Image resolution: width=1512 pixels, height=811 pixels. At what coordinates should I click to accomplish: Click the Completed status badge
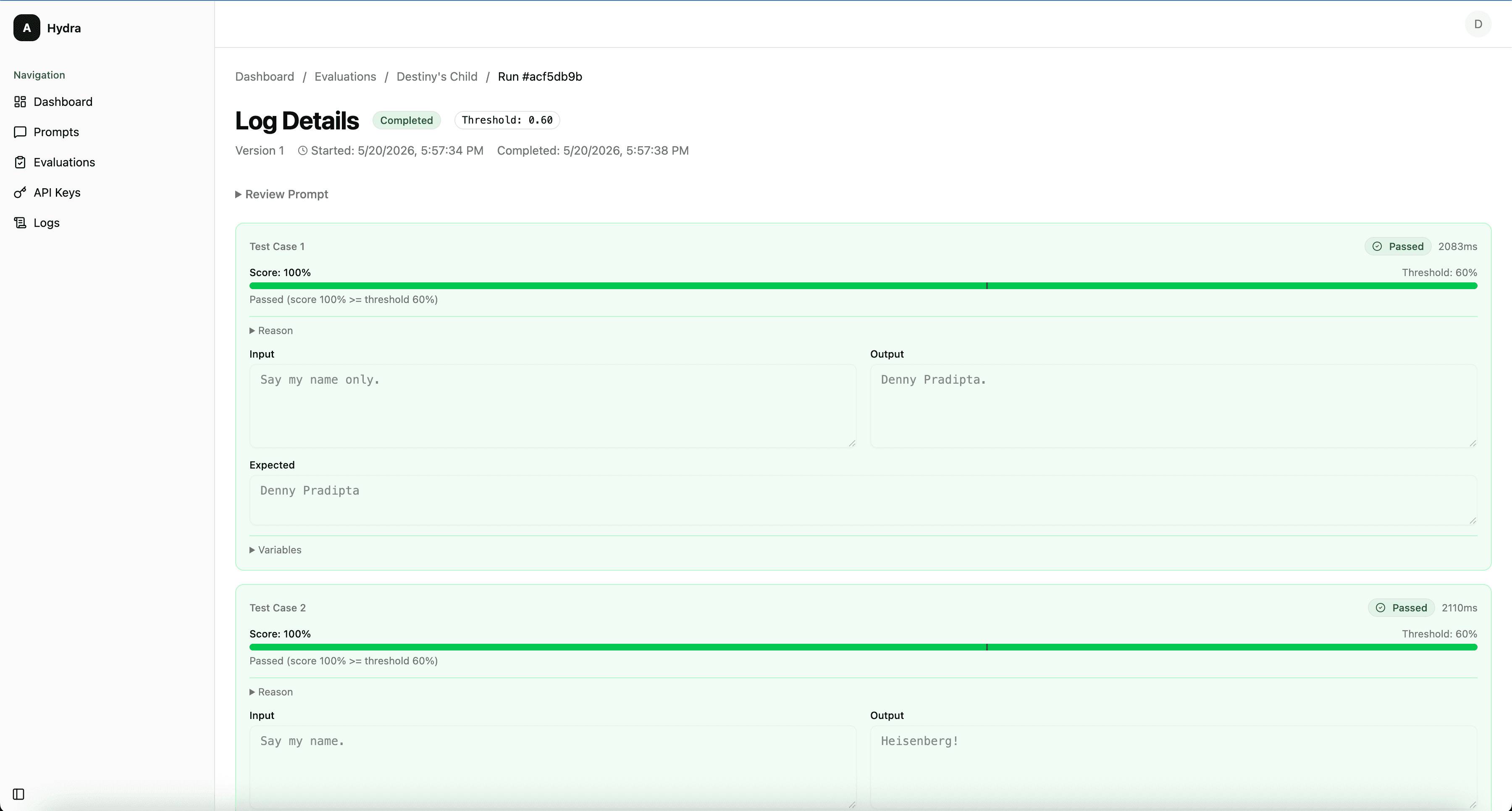pos(406,120)
